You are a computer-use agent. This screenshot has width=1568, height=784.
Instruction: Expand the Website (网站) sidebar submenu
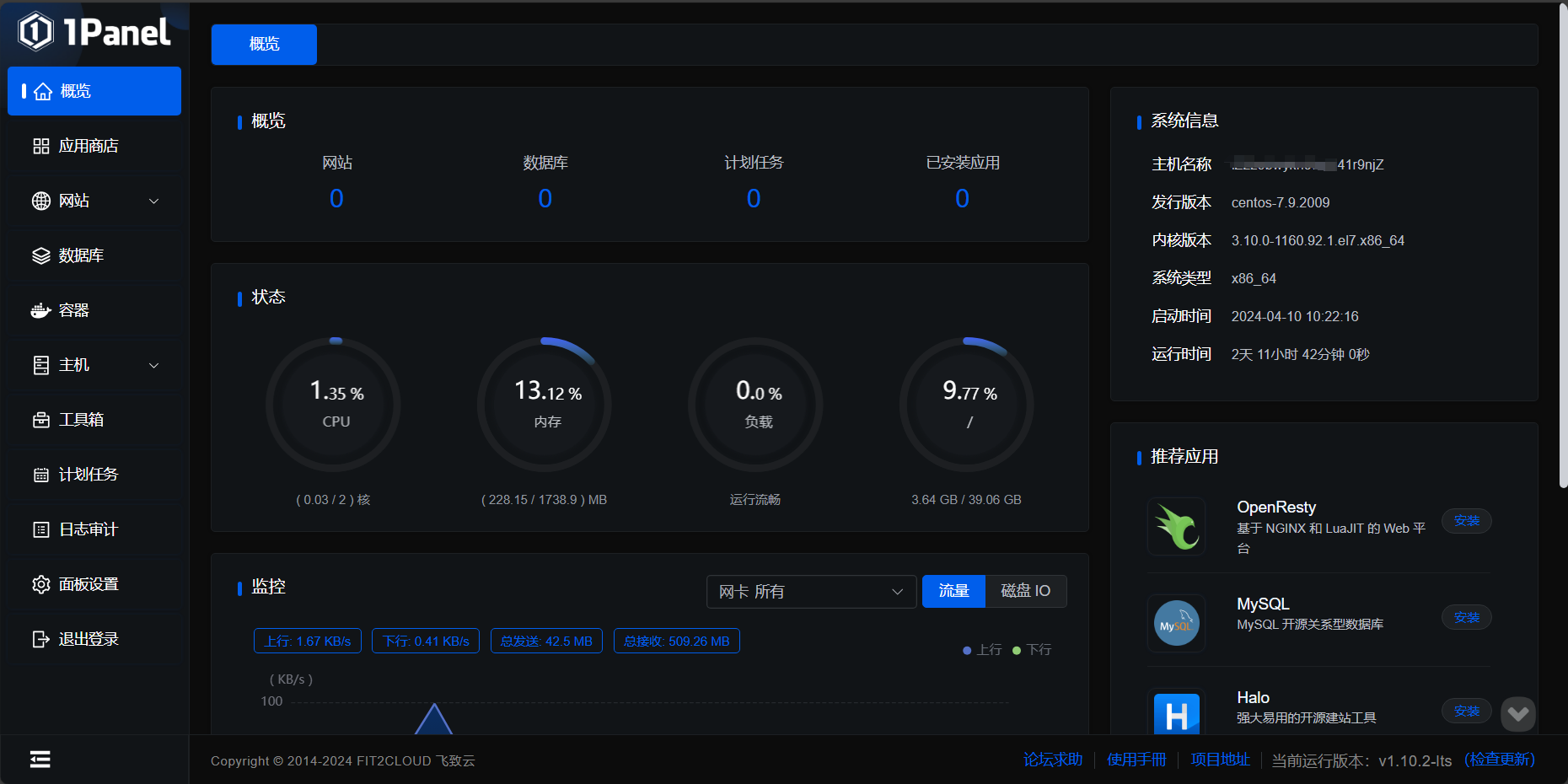153,201
